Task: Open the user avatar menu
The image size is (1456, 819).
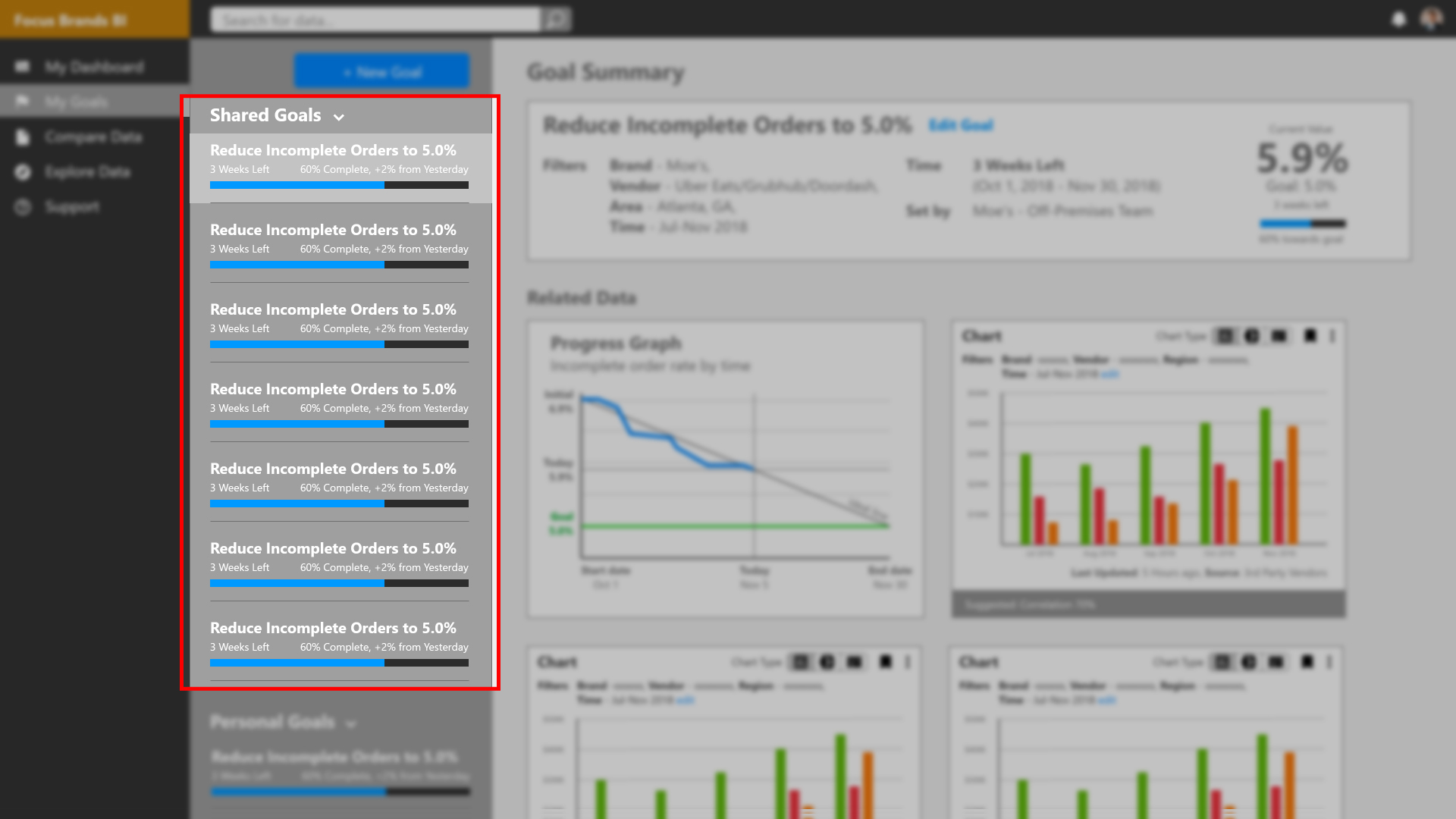Action: 1431,19
